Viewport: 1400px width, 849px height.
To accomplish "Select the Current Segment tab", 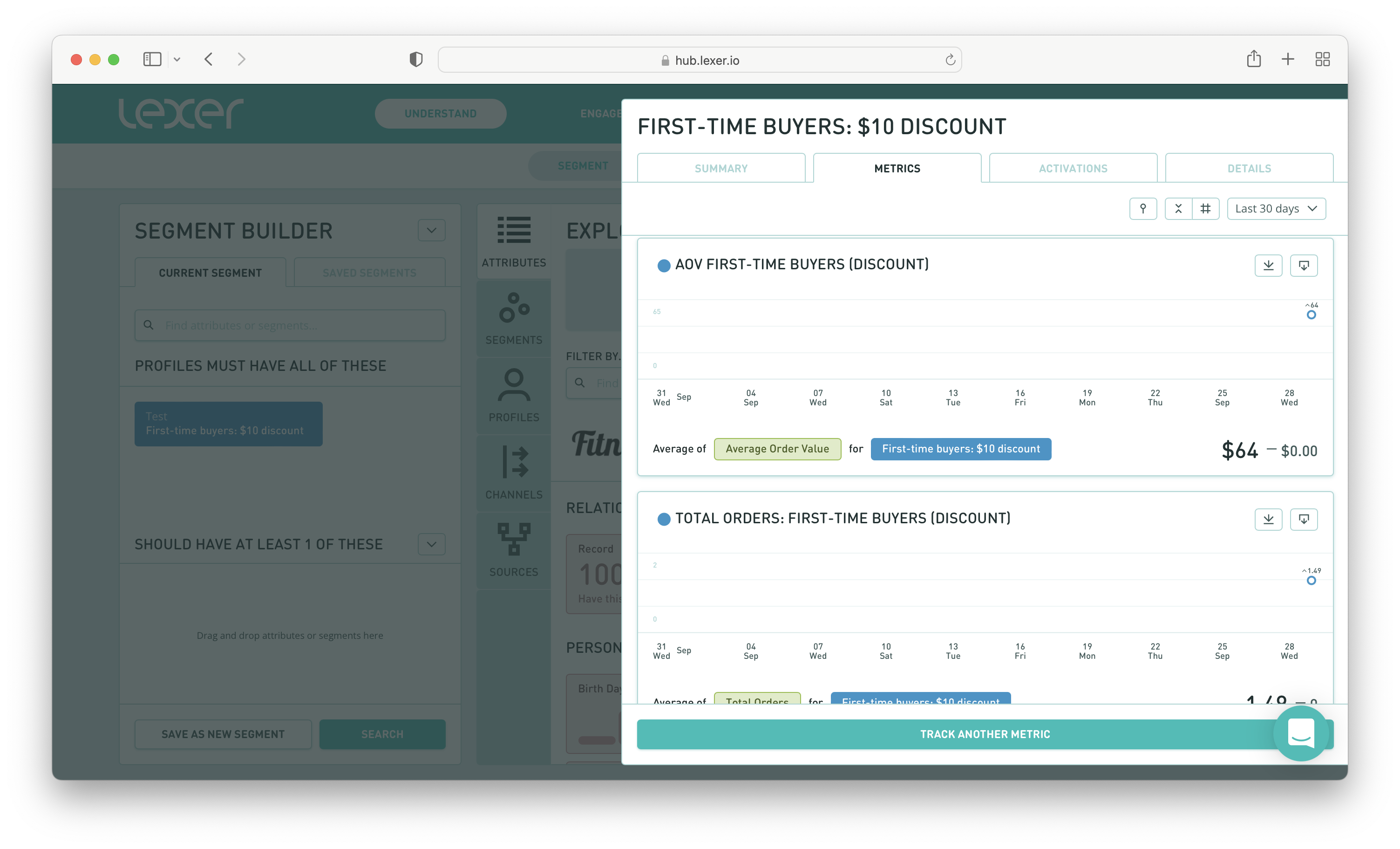I will click(210, 273).
